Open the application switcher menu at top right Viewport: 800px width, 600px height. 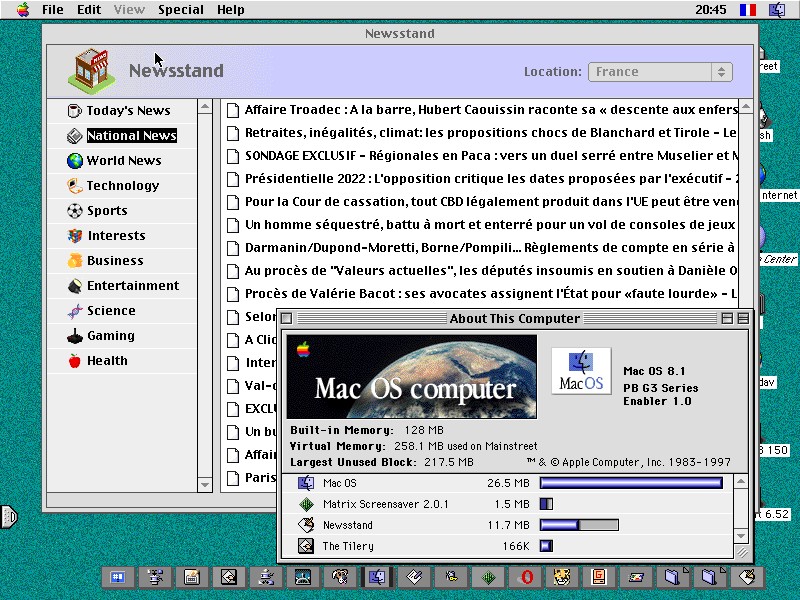click(777, 10)
